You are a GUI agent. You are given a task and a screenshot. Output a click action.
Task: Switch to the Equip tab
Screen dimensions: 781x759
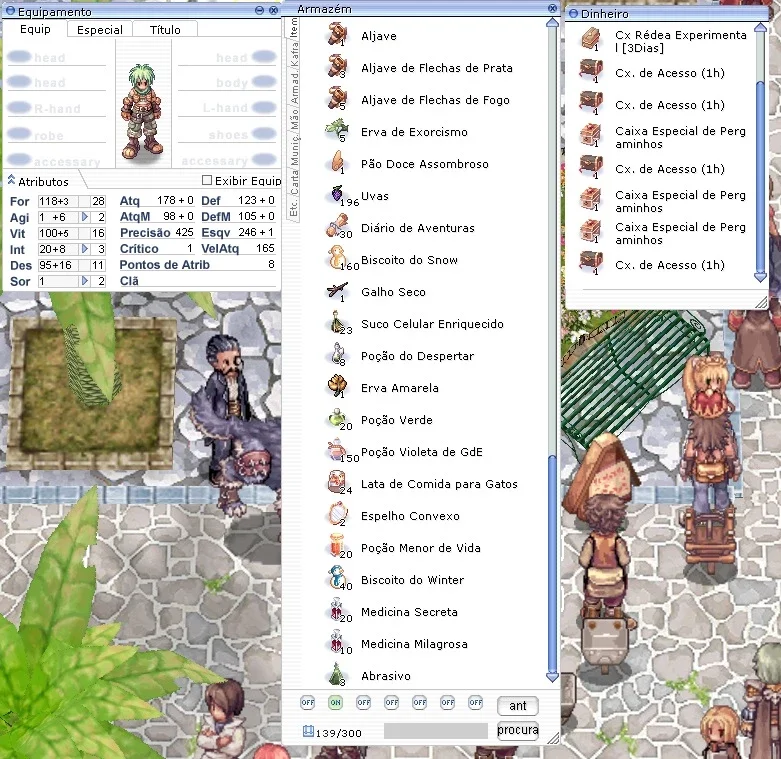click(35, 29)
